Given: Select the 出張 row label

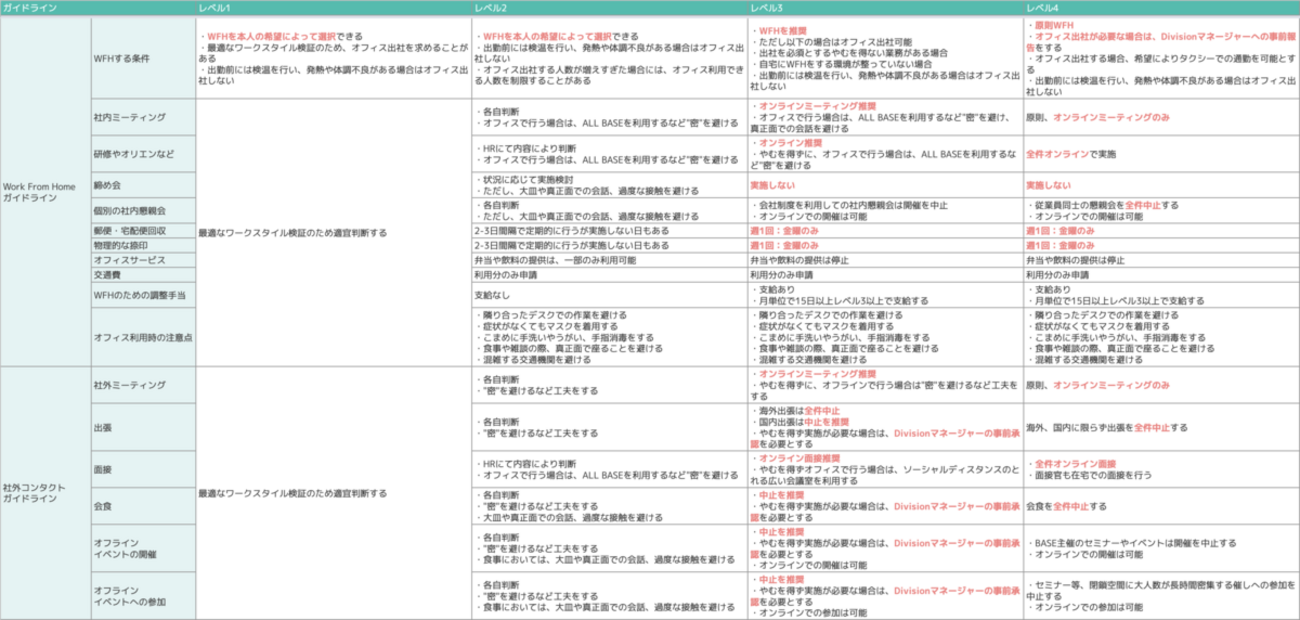Looking at the screenshot, I should [x=142, y=428].
